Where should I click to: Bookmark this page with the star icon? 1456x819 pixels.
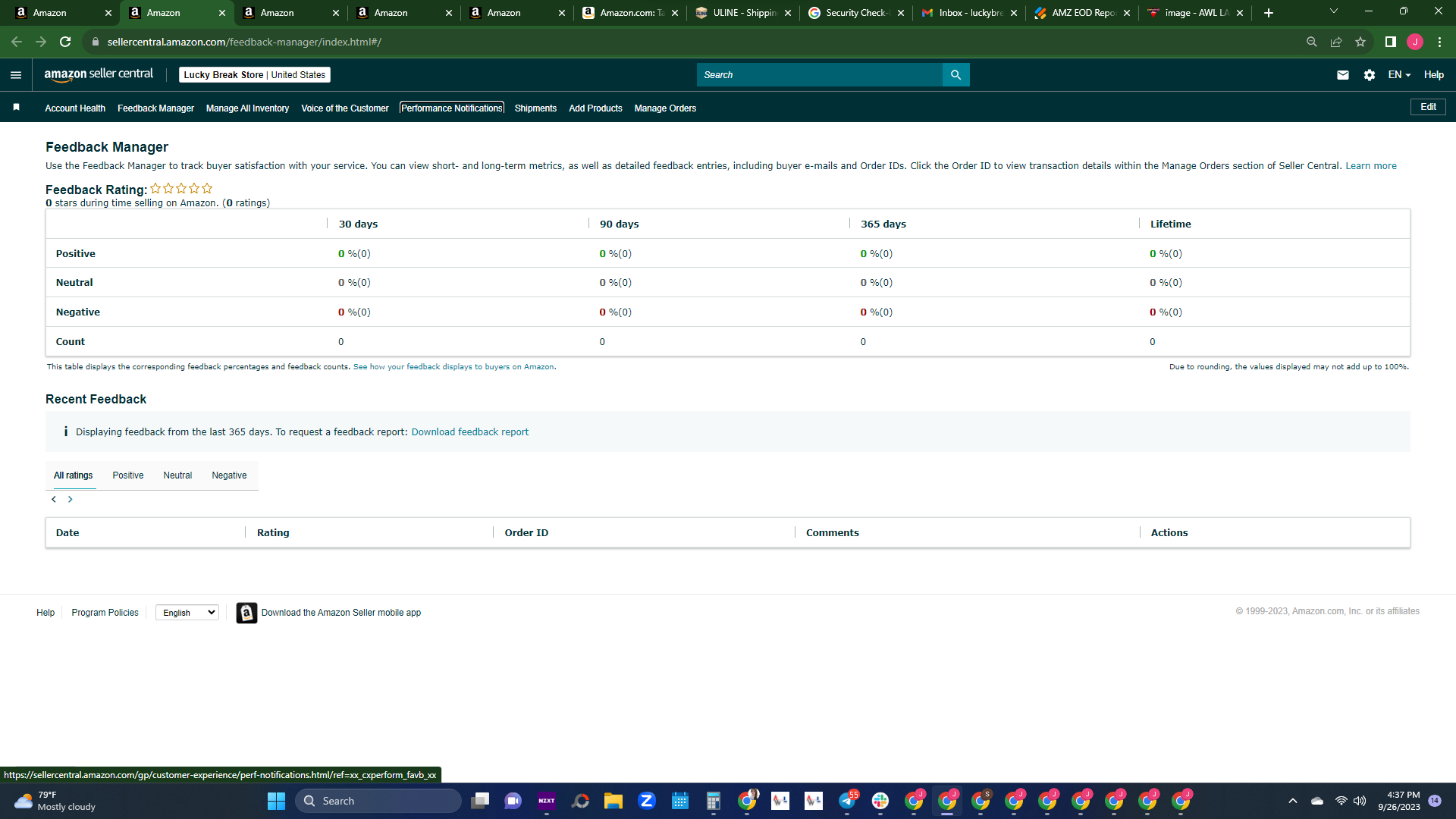(1360, 42)
